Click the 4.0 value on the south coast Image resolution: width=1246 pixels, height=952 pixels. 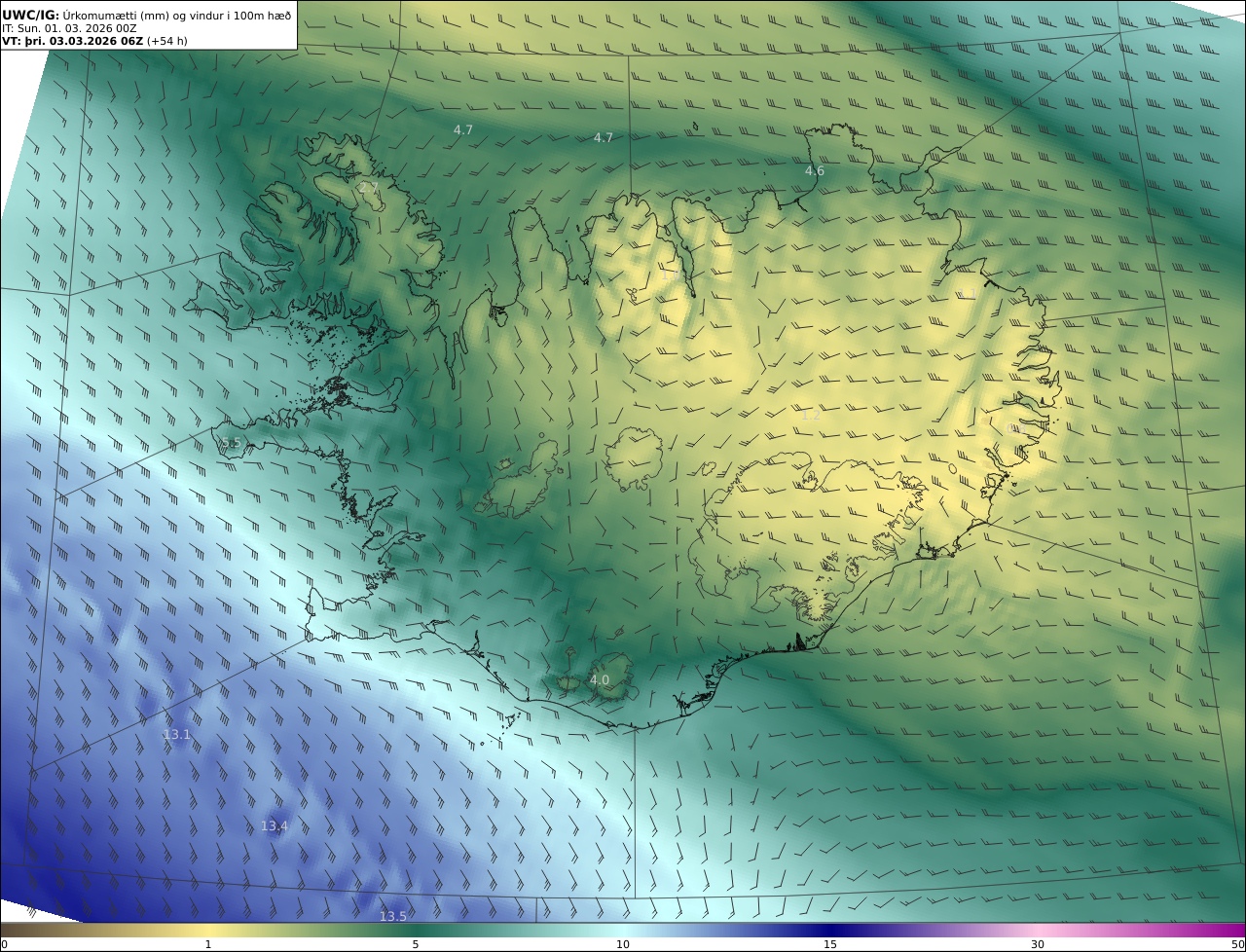tap(600, 679)
